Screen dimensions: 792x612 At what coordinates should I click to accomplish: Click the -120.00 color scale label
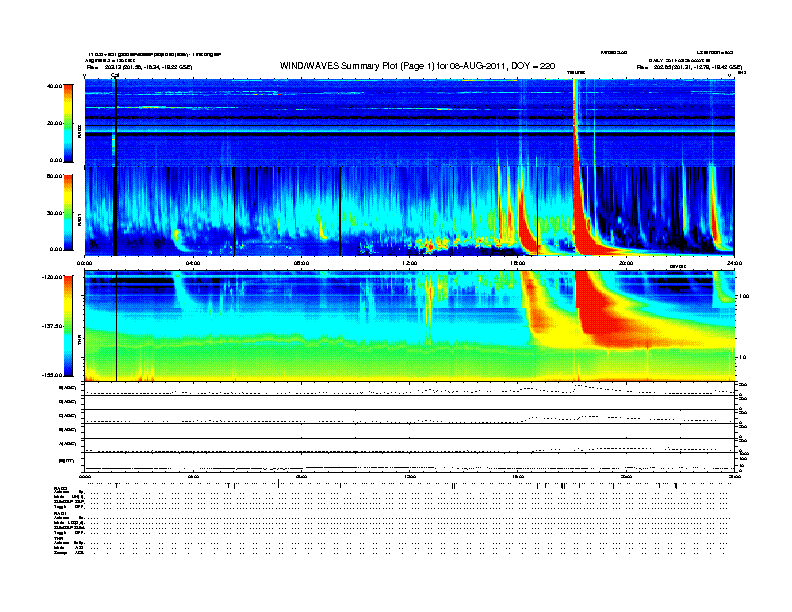[x=53, y=277]
